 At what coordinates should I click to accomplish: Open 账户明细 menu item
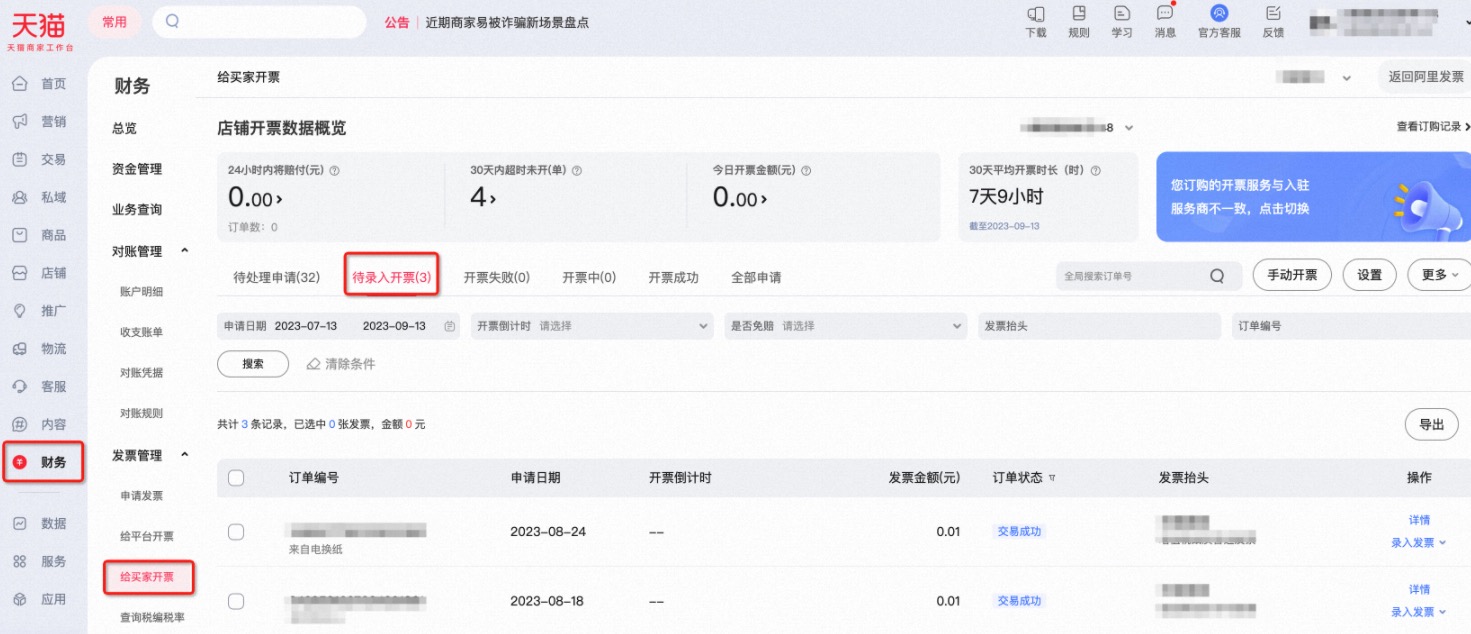[x=141, y=292]
